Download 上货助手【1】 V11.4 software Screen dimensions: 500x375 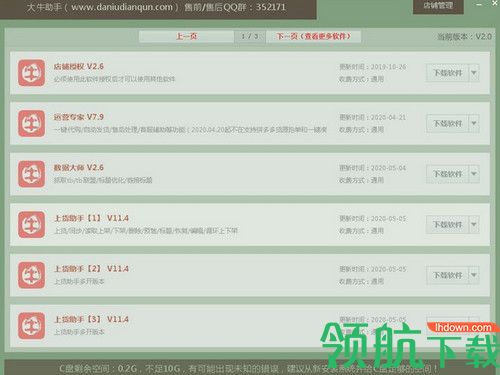(447, 224)
